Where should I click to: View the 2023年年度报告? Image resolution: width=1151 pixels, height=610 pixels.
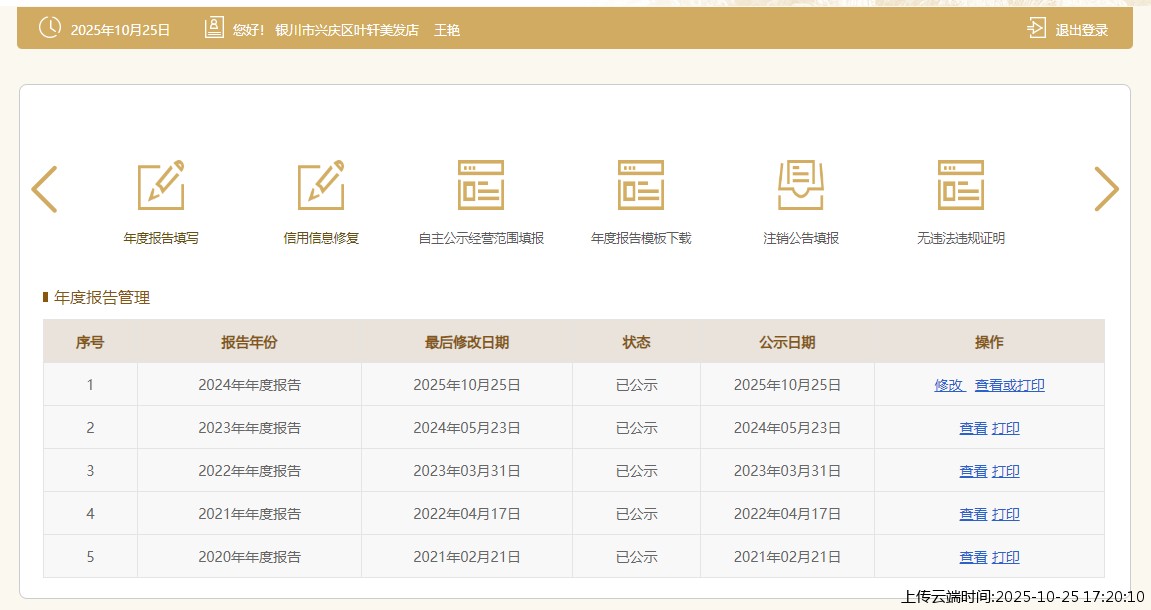[x=973, y=428]
